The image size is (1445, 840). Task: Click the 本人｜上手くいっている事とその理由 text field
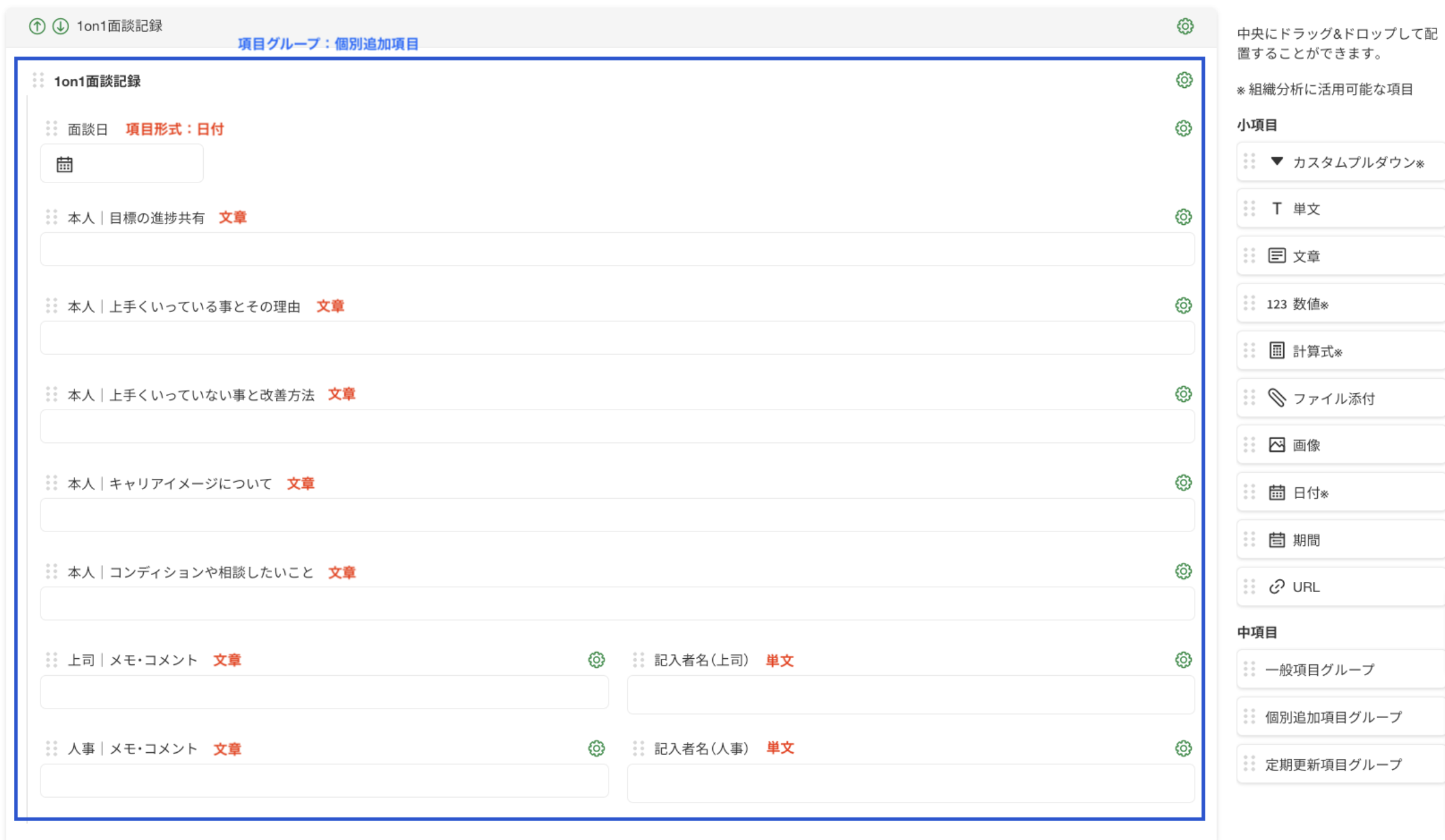617,338
